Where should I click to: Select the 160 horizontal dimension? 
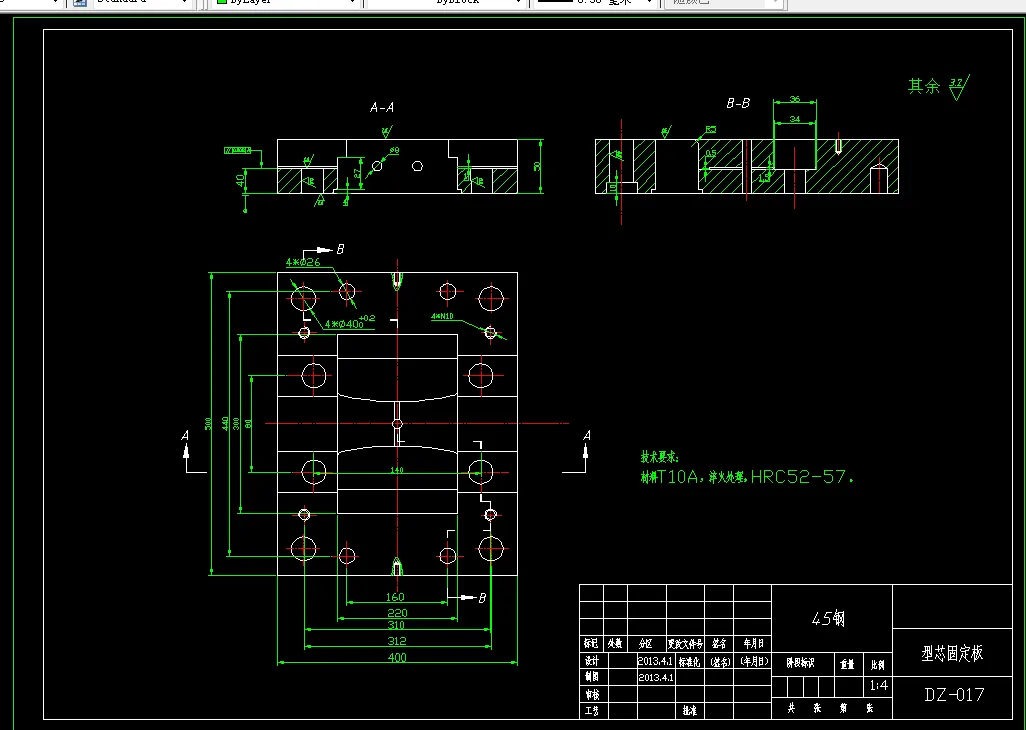point(395,597)
